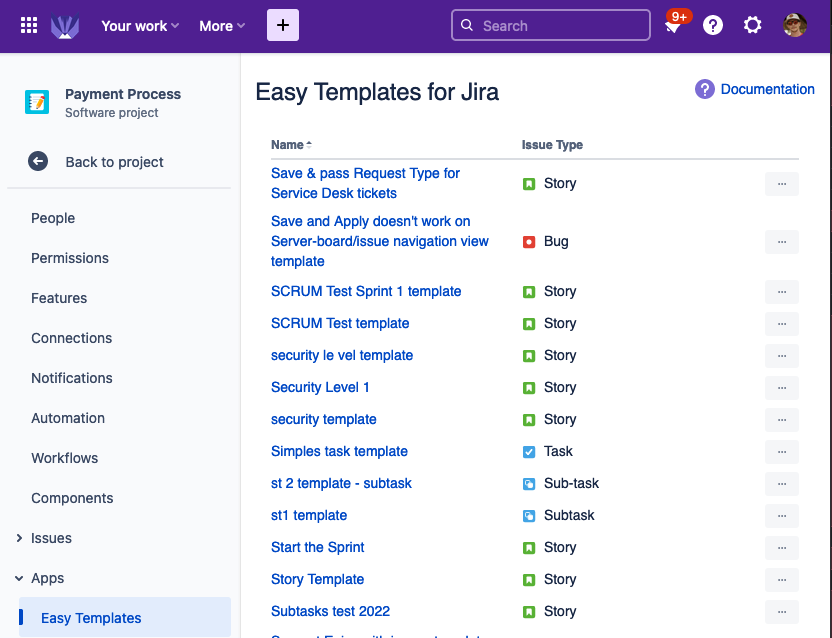Open the notifications bell with 9+ badge

click(673, 27)
